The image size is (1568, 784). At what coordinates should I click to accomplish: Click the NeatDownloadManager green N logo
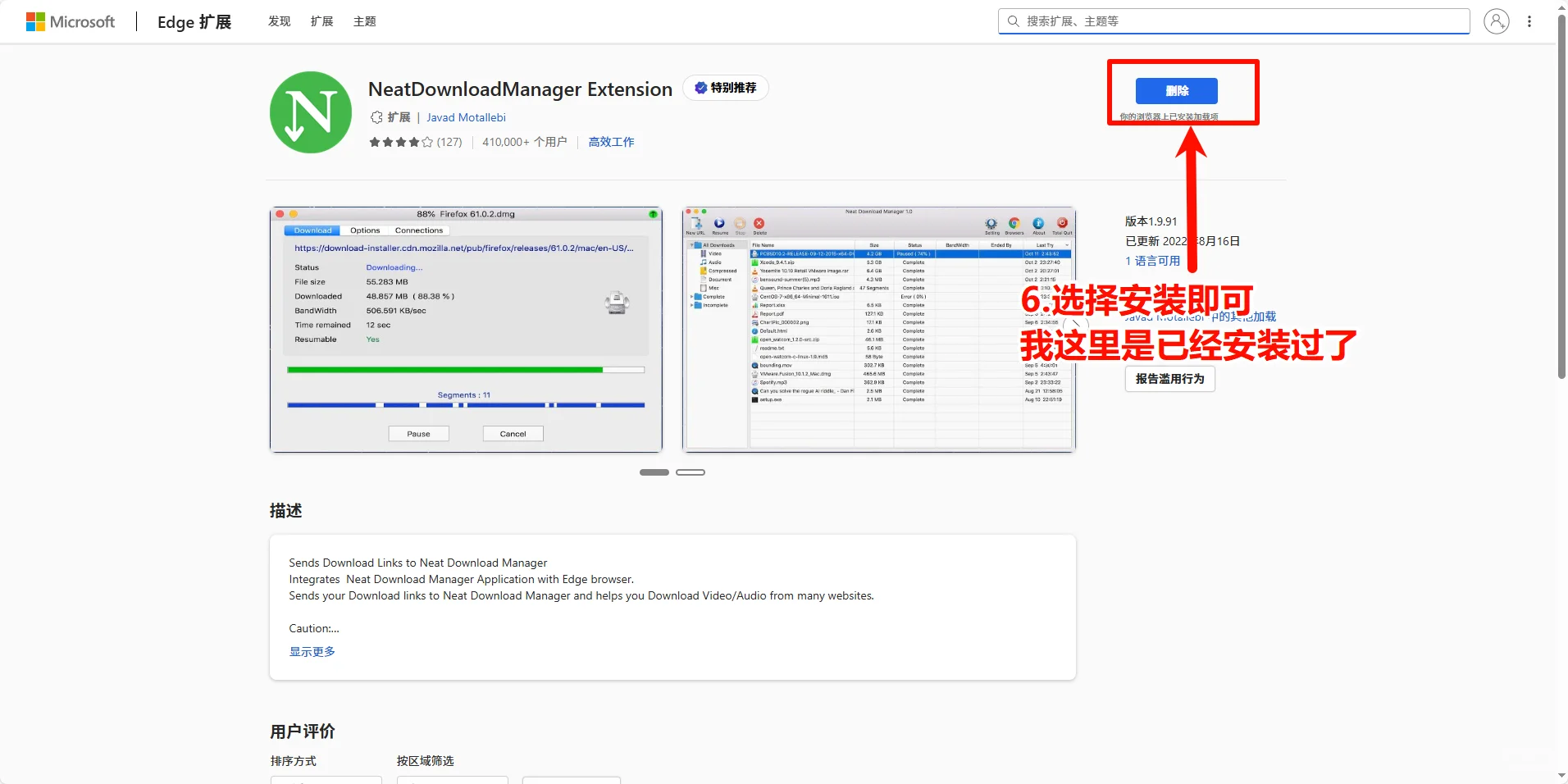pos(311,112)
